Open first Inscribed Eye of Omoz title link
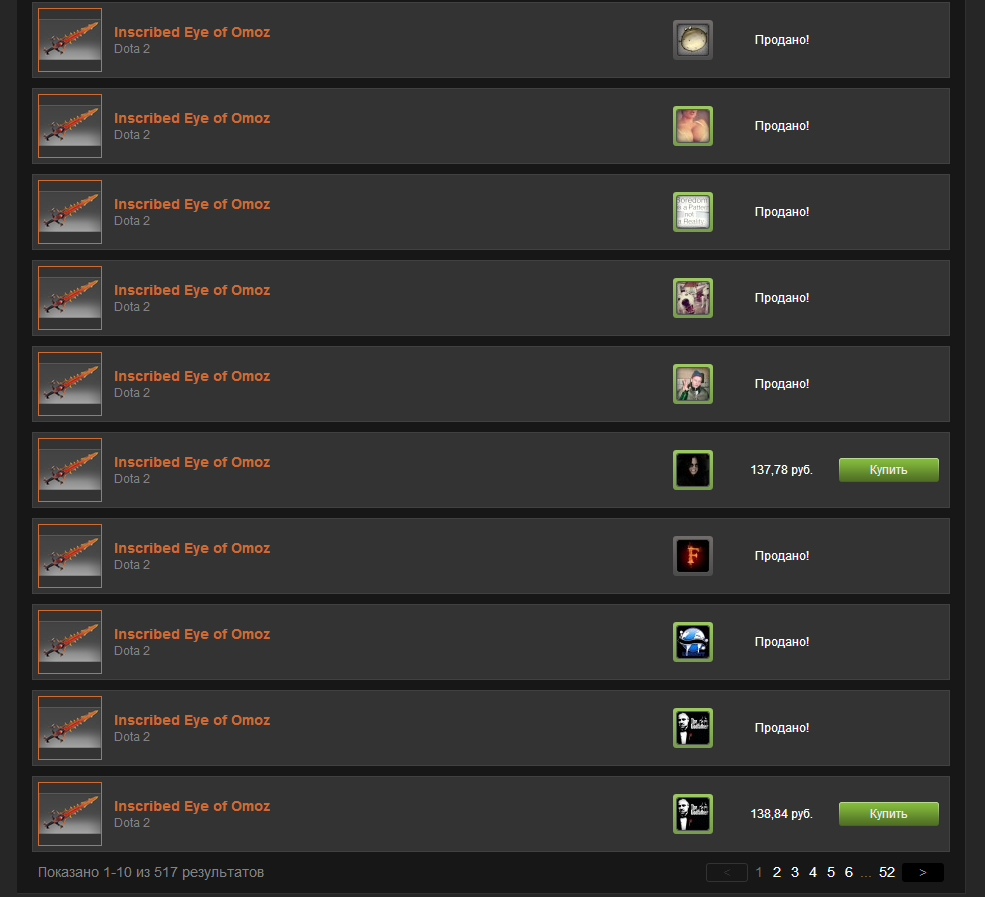Image resolution: width=985 pixels, height=897 pixels. pyautogui.click(x=192, y=32)
